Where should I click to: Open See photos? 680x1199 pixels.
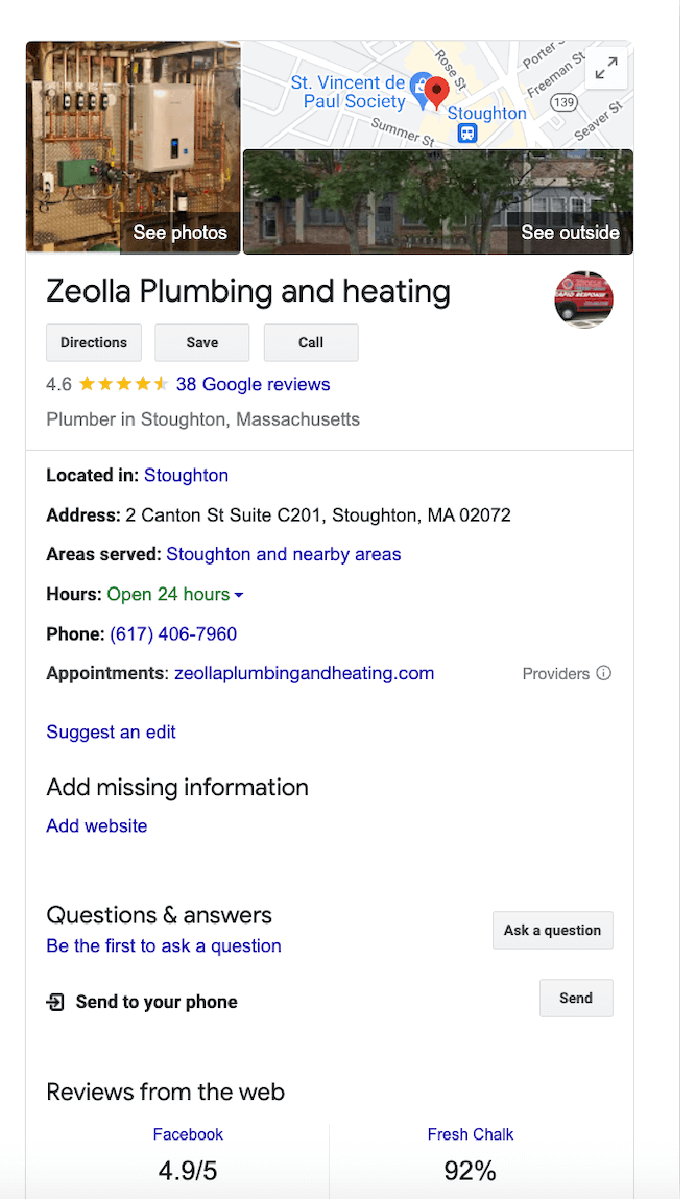(x=179, y=232)
